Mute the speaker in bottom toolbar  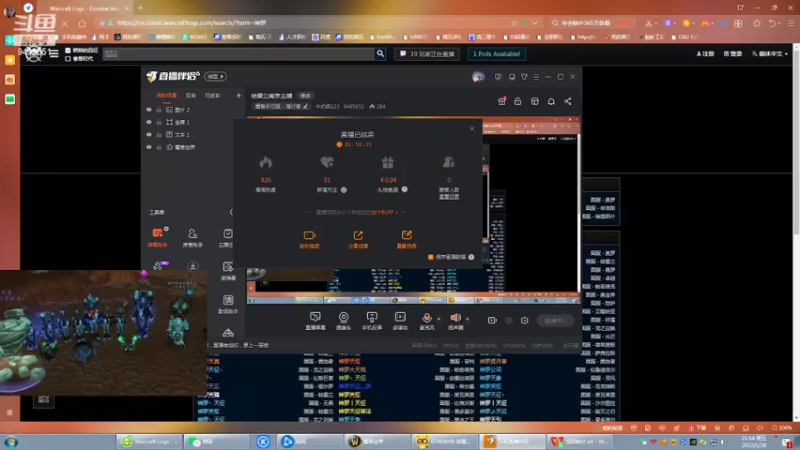[x=456, y=320]
